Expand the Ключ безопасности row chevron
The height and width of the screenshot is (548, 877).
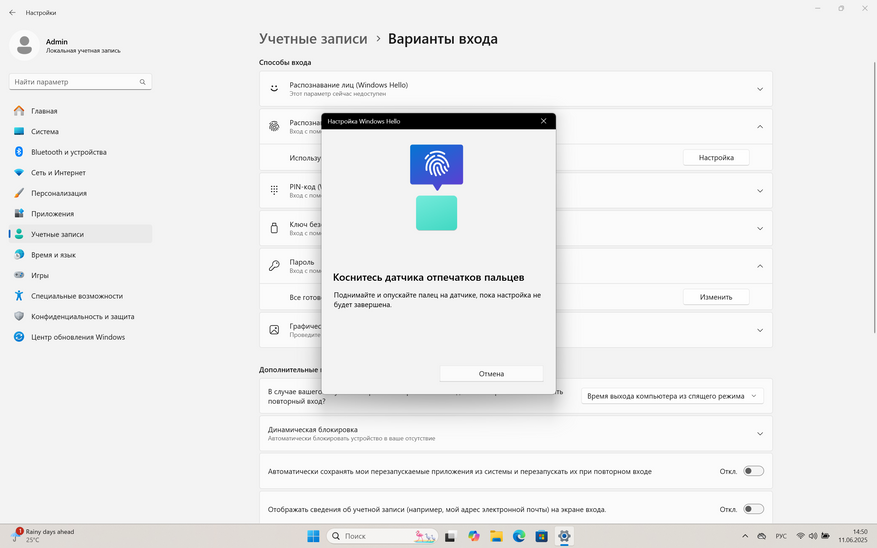[760, 228]
